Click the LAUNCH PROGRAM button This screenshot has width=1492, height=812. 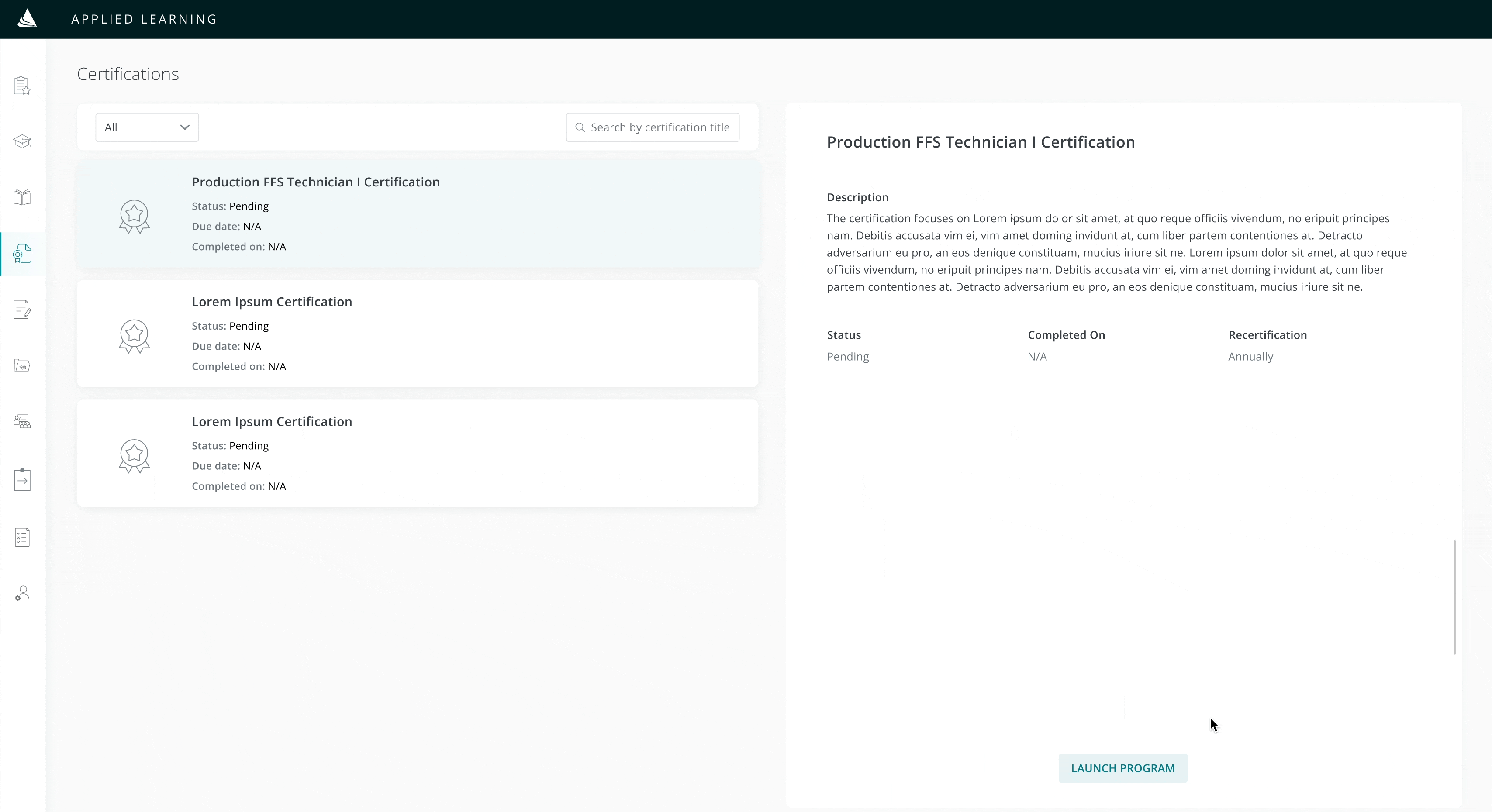click(x=1122, y=768)
